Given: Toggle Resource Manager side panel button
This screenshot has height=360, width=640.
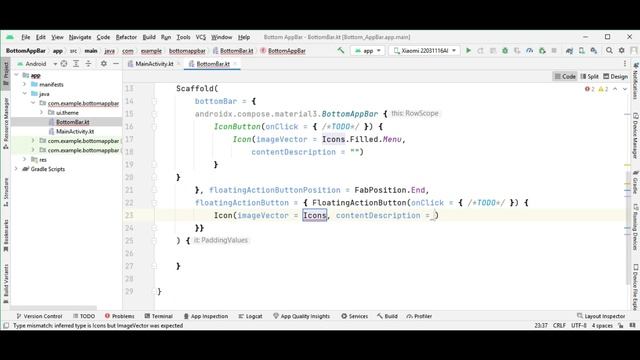Looking at the screenshot, I should pos(6,124).
